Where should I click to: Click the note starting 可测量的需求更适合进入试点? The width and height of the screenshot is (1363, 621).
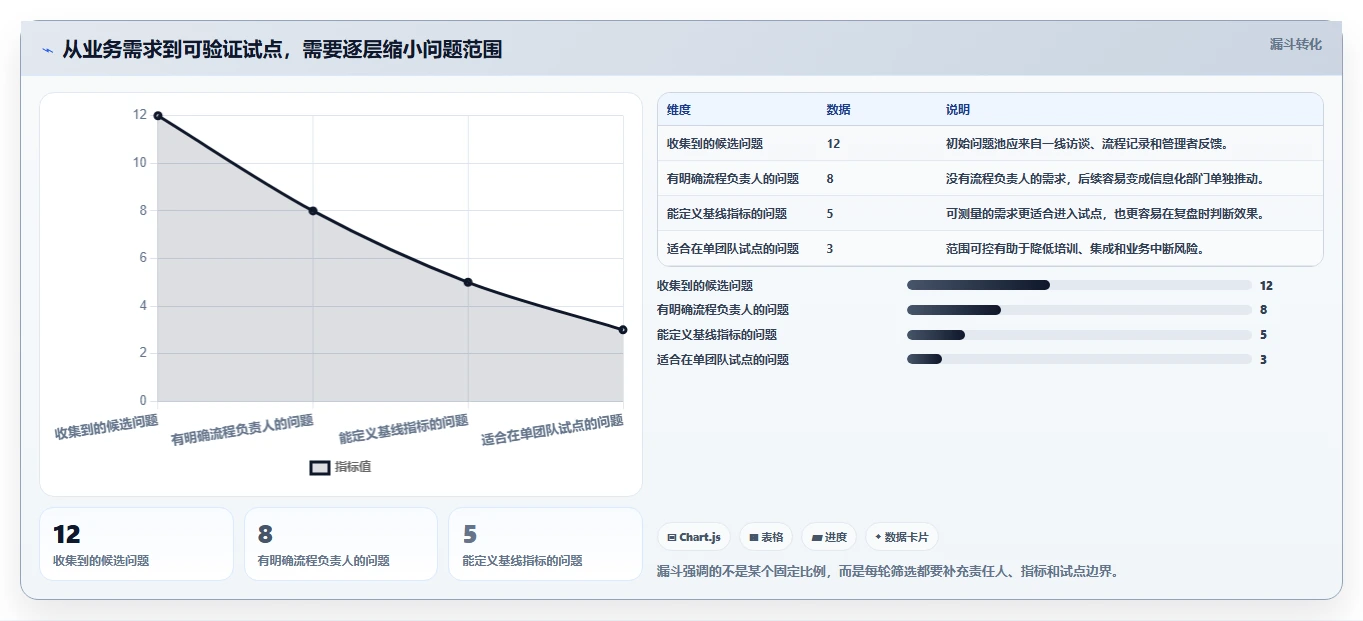[x=1105, y=214]
